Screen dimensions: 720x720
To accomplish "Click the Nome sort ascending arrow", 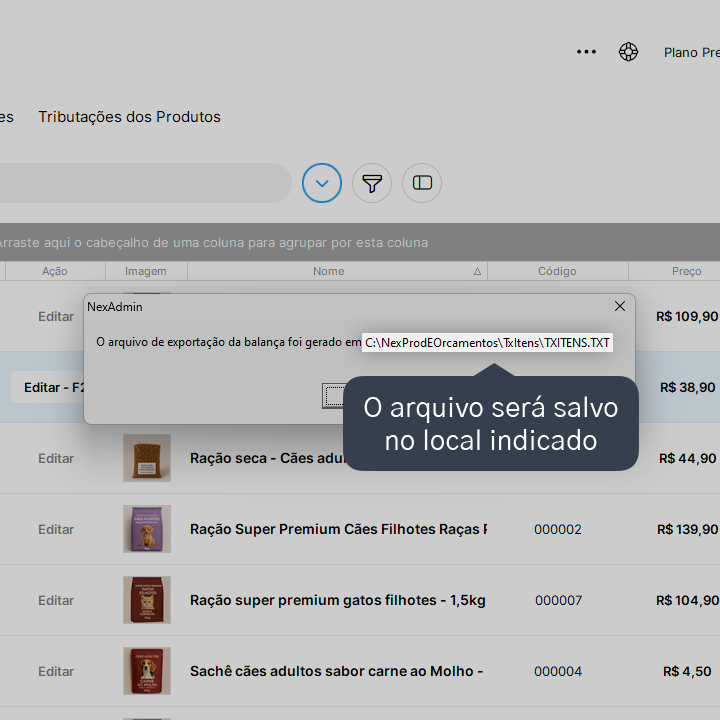I will (477, 271).
